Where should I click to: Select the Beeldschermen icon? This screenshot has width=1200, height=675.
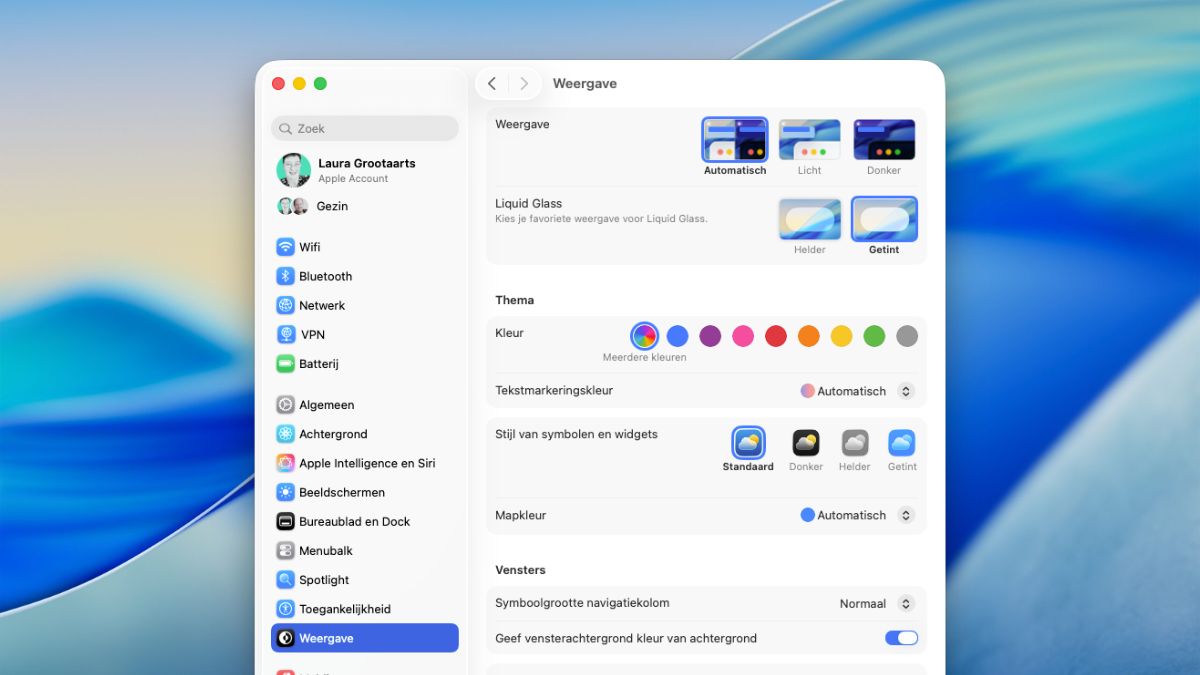point(286,492)
